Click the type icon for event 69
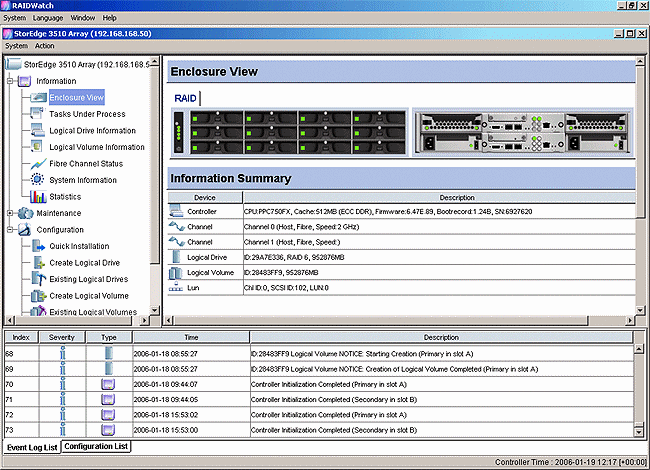Screen dimensions: 650x470 [108, 368]
